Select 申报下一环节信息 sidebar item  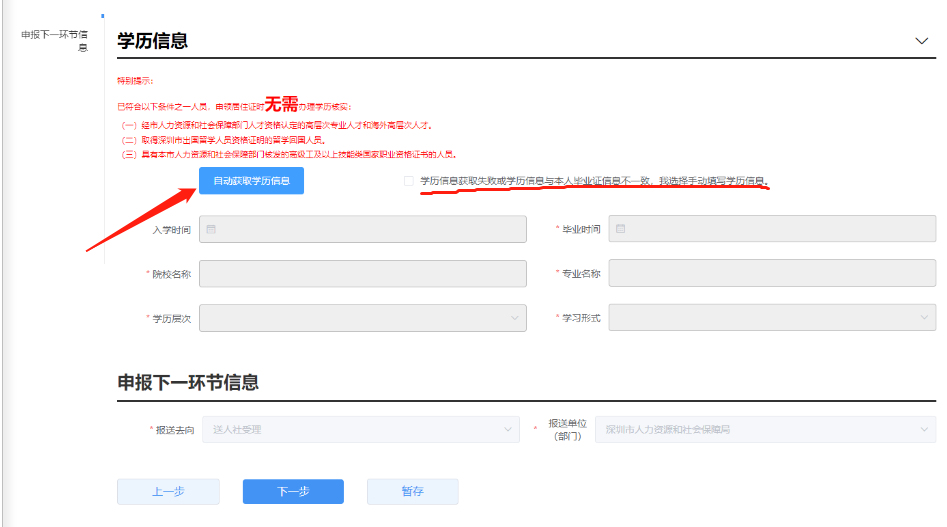tap(54, 40)
